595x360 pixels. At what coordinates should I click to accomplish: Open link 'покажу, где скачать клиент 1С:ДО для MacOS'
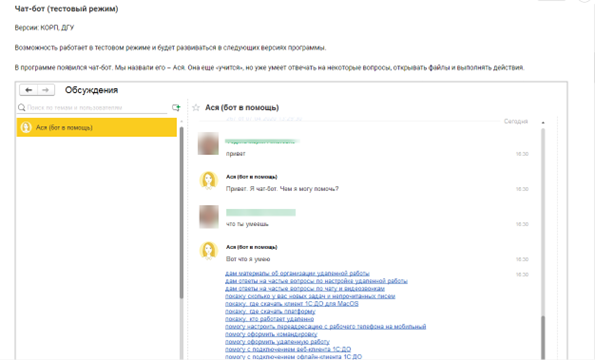pos(291,303)
